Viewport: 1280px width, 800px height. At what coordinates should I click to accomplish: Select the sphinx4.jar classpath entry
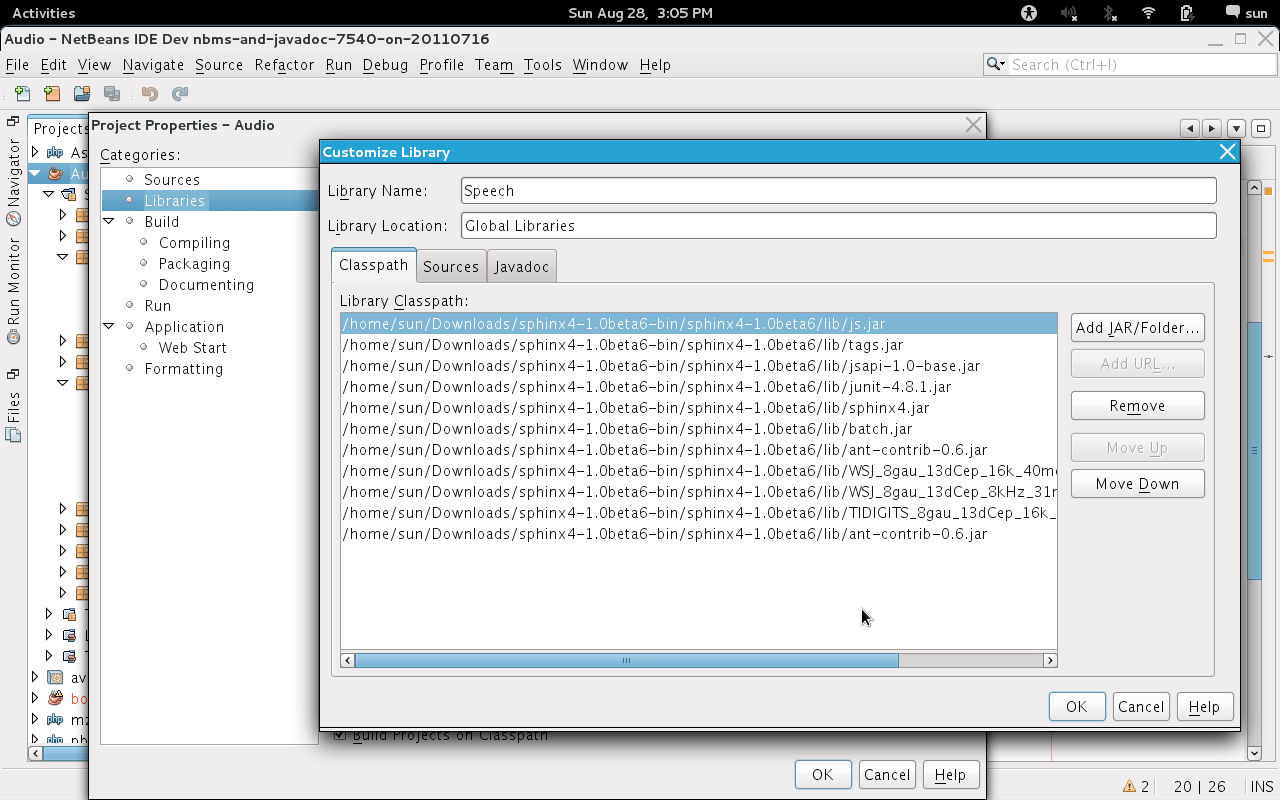pos(636,408)
